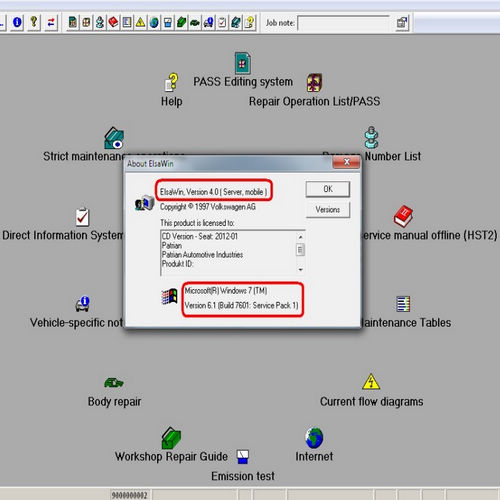The image size is (500, 500).
Task: Open the Number List main icon
Action: 371,137
